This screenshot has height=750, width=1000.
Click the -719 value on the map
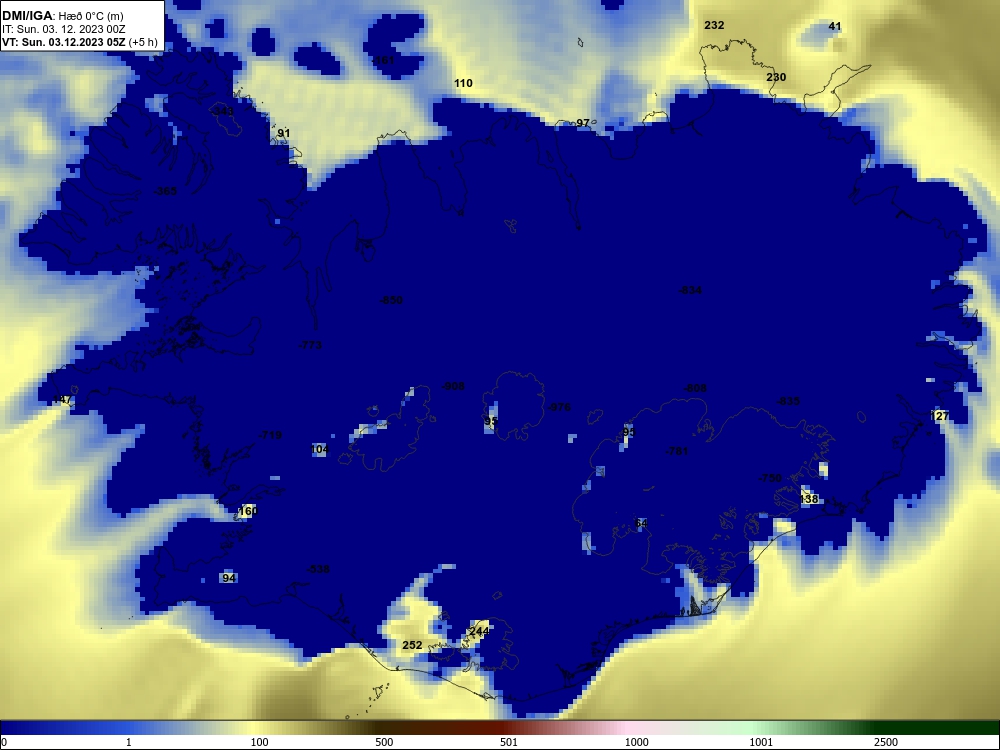[x=270, y=435]
